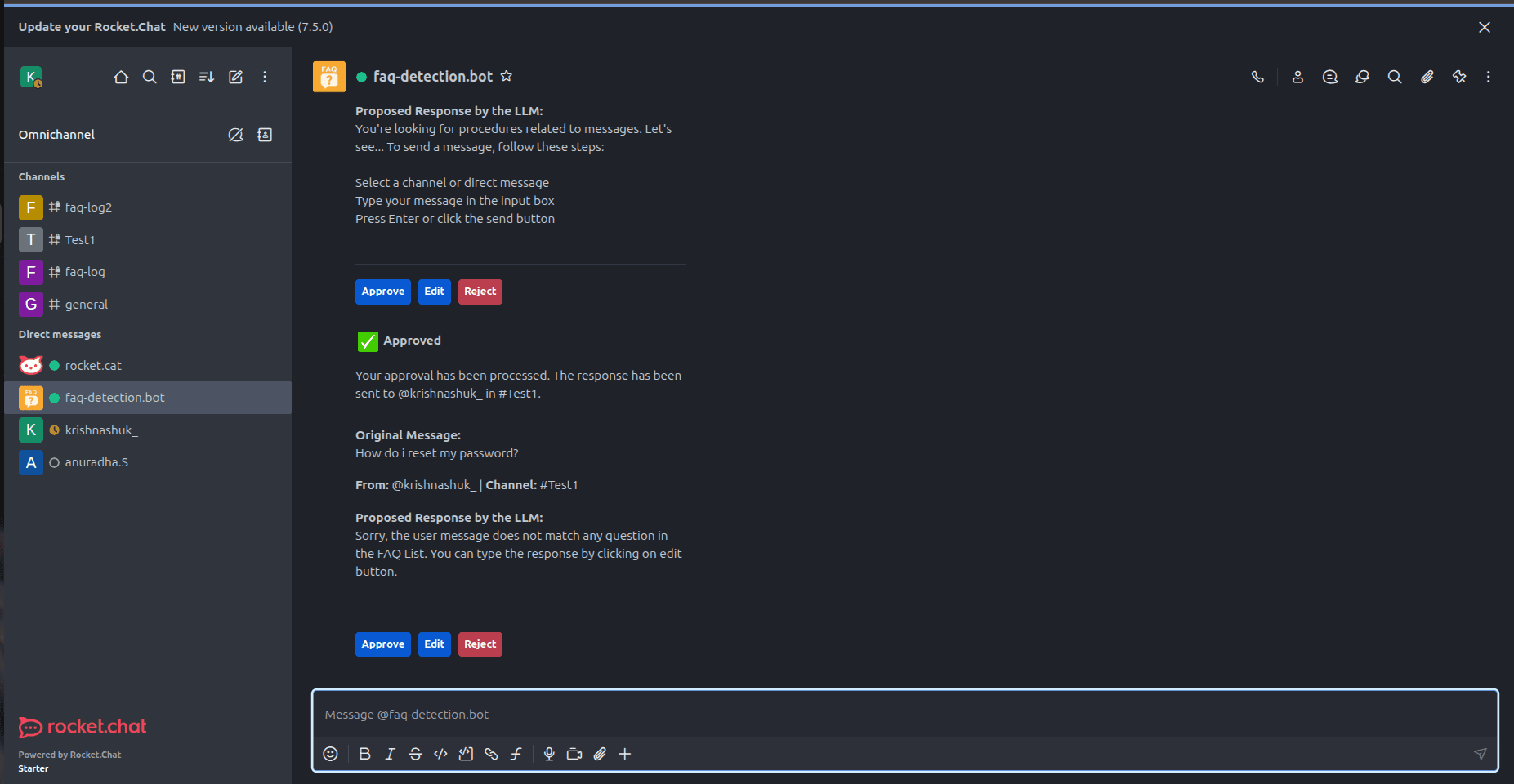Click 'Channels' section heading

pos(42,177)
